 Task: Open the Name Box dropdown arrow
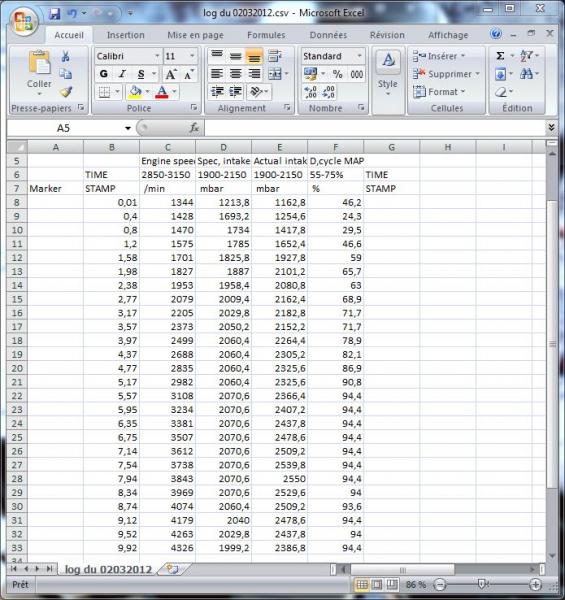[x=128, y=128]
